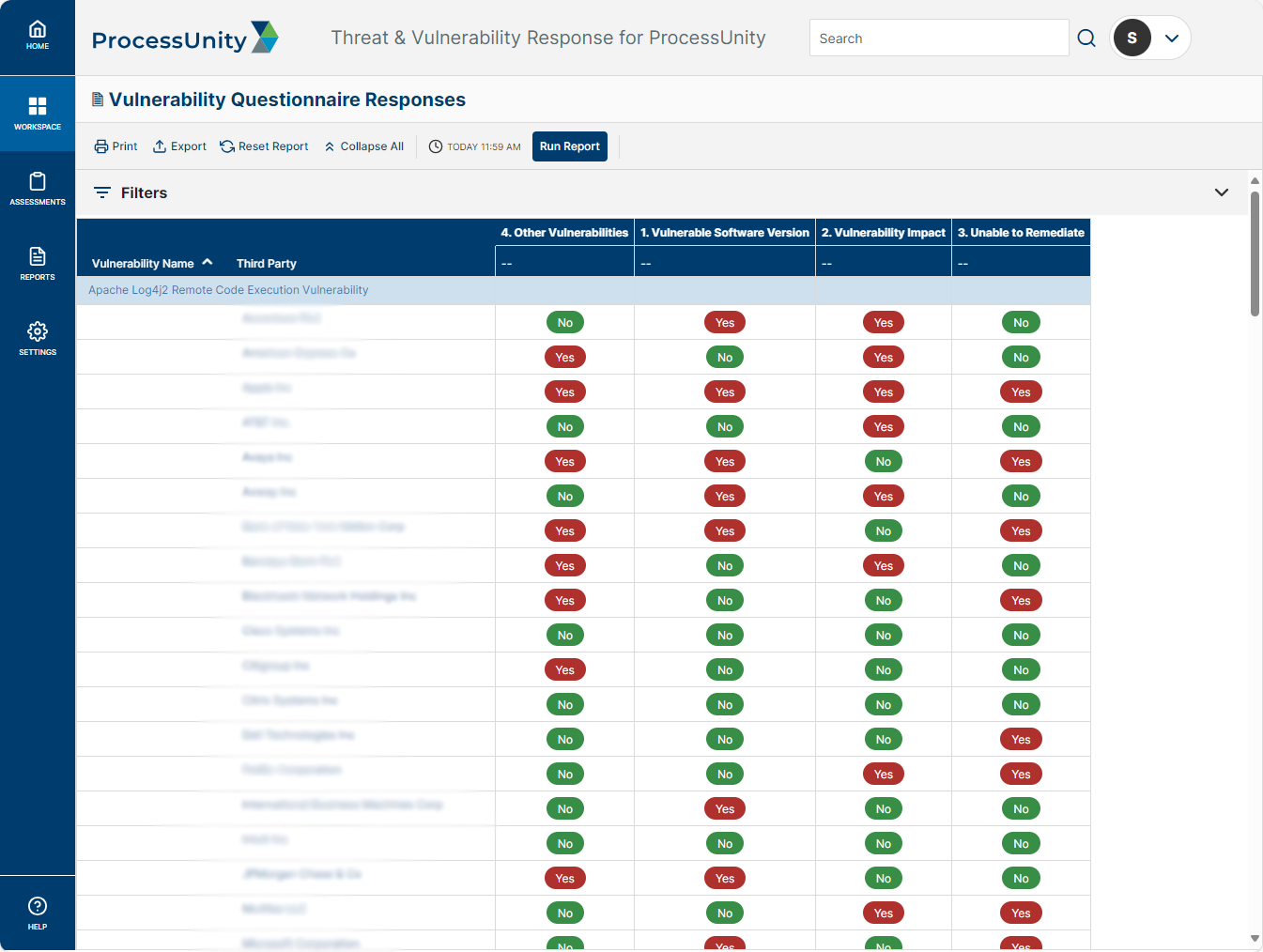Expand the Filters panel chevron
Screen dimensions: 1263x952
tap(1222, 192)
